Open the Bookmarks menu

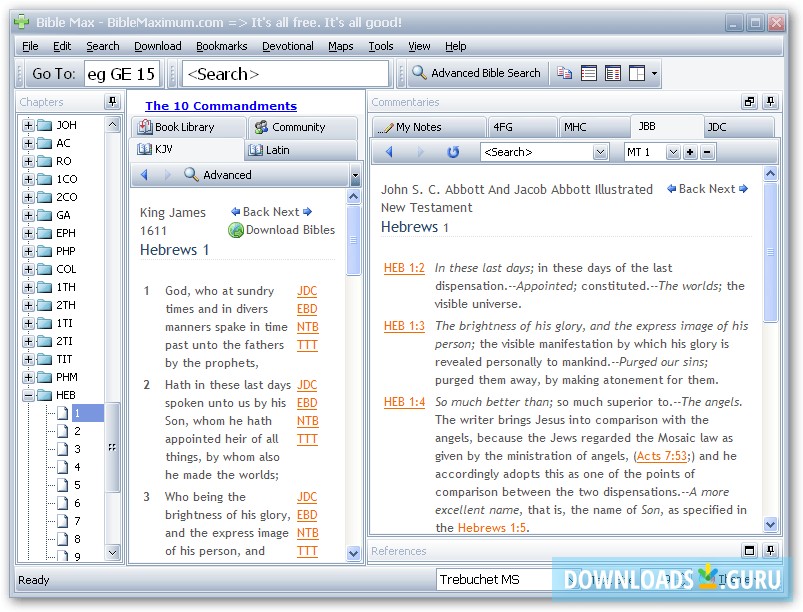(221, 46)
